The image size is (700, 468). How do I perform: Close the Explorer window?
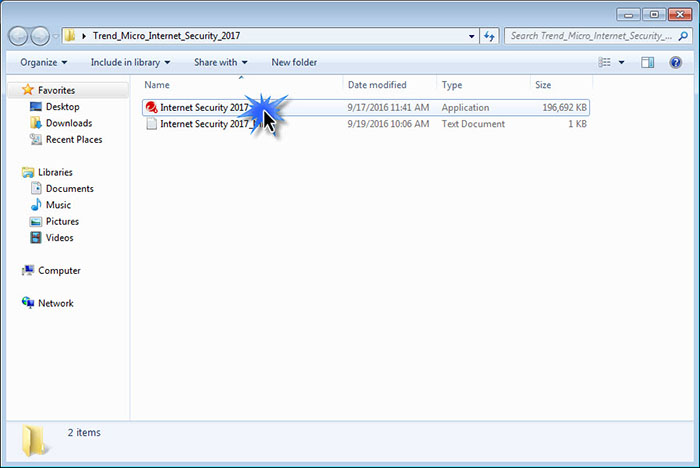tap(680, 15)
